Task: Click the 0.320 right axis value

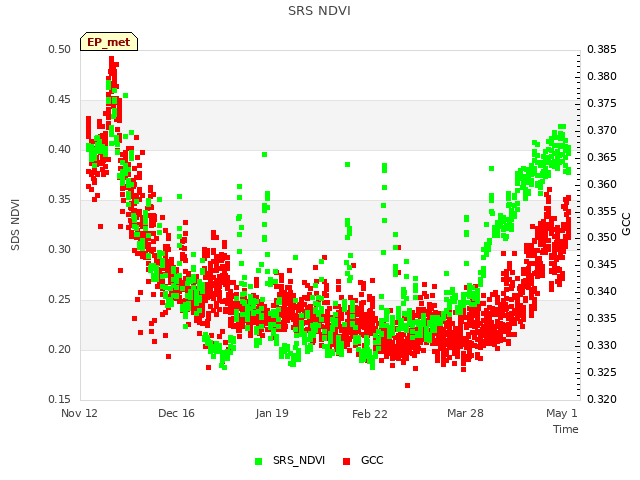Action: pyautogui.click(x=602, y=399)
